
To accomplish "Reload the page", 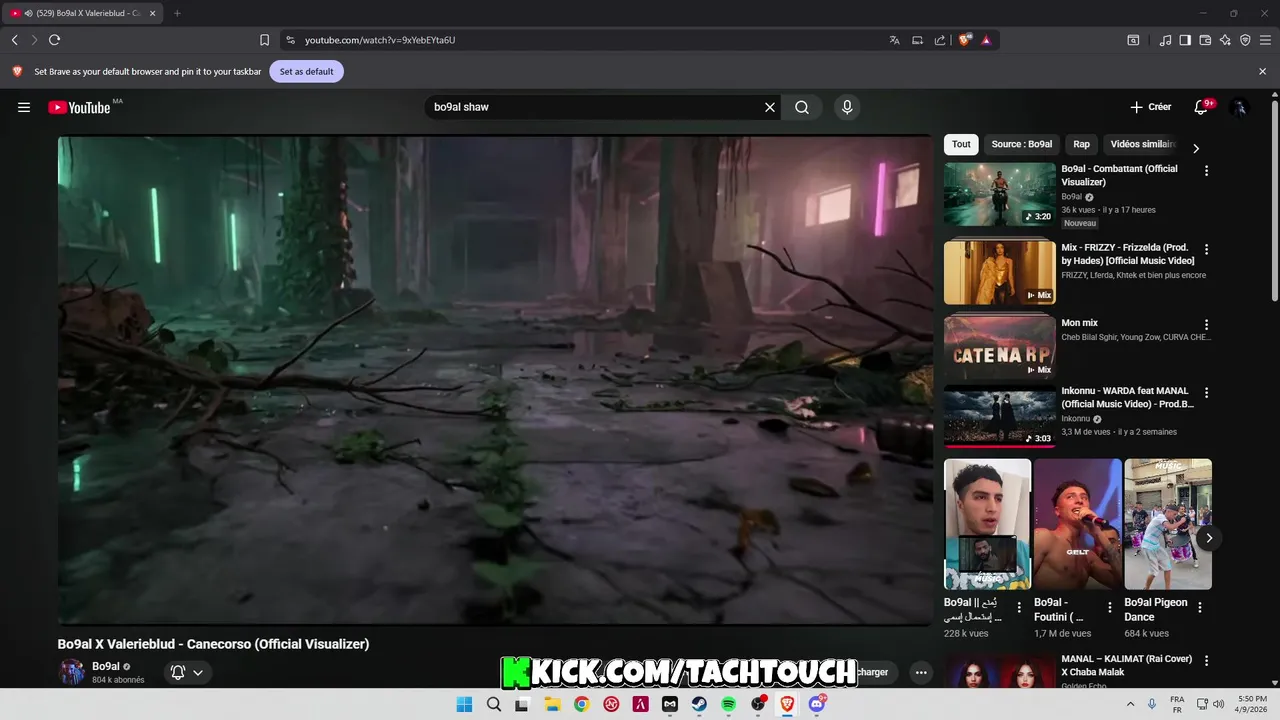I will (x=54, y=40).
